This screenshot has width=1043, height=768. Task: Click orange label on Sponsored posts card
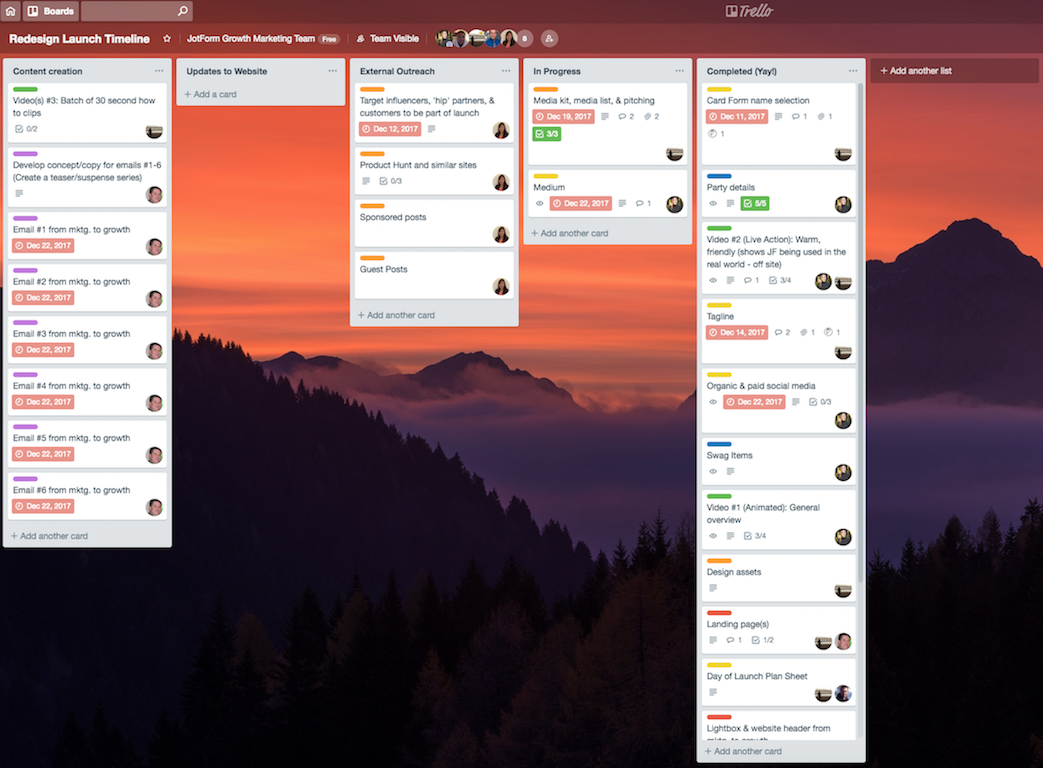[x=372, y=205]
